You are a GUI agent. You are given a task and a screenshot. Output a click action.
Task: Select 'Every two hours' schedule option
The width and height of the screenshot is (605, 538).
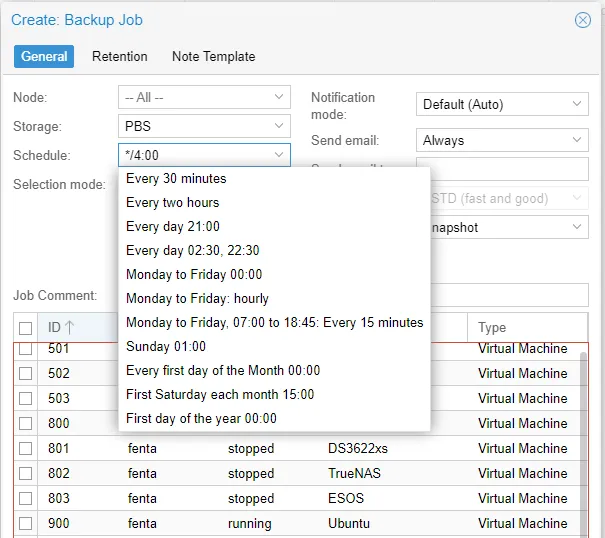coord(274,203)
